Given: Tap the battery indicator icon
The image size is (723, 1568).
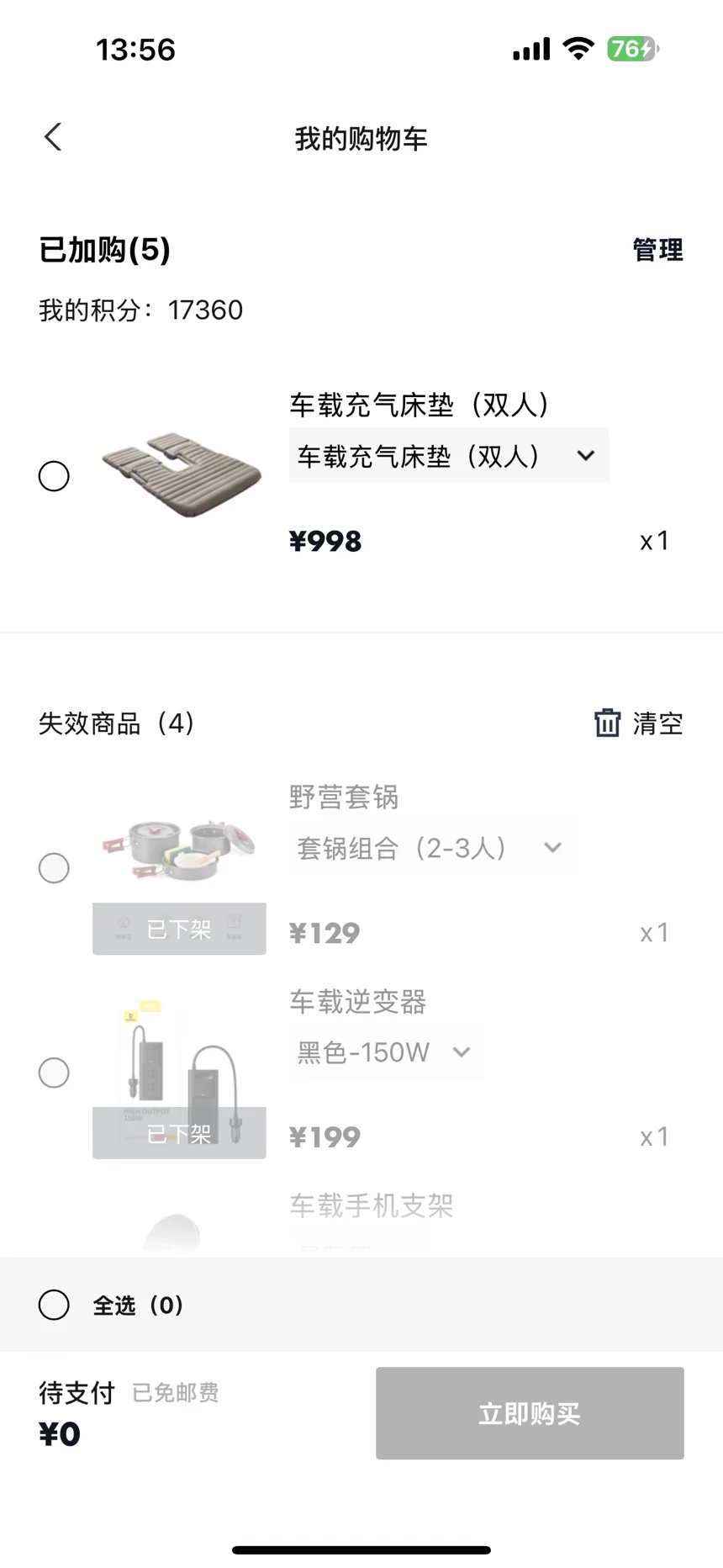Looking at the screenshot, I should [633, 49].
